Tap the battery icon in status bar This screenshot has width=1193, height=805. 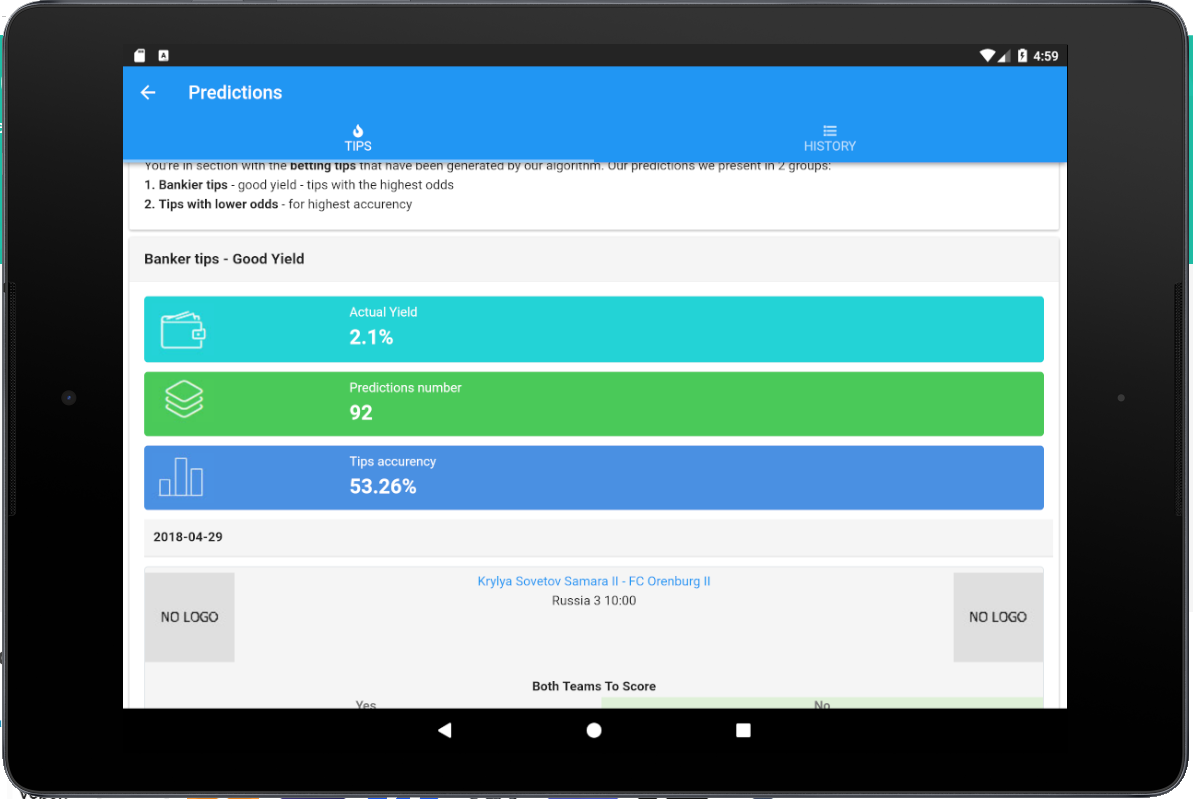tap(1023, 56)
